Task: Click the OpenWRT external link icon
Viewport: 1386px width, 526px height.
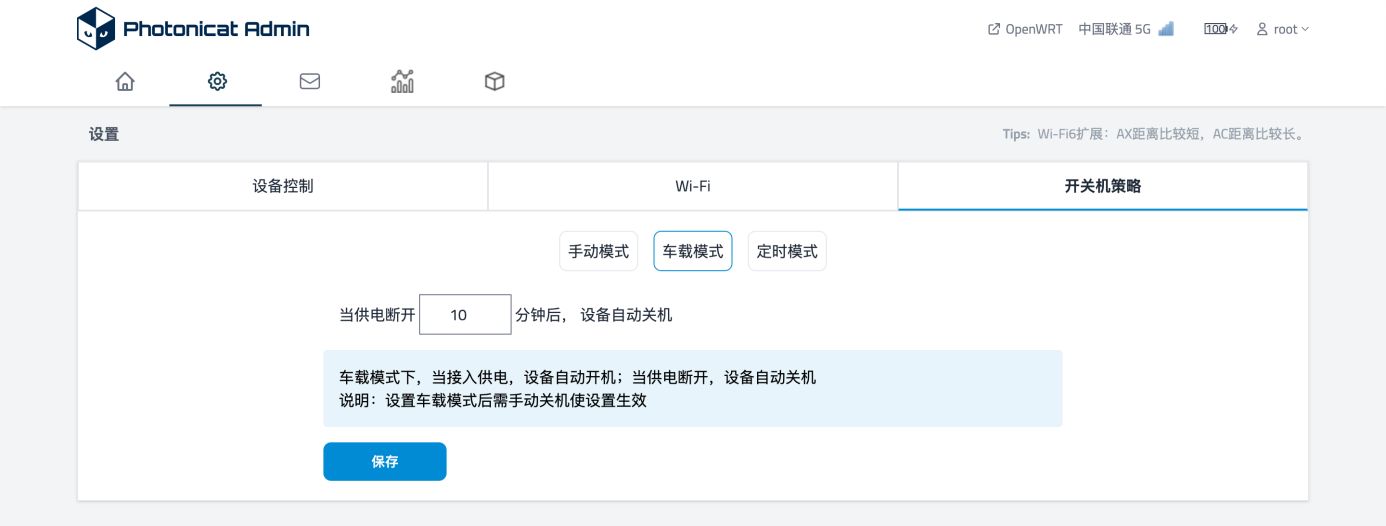Action: point(994,29)
